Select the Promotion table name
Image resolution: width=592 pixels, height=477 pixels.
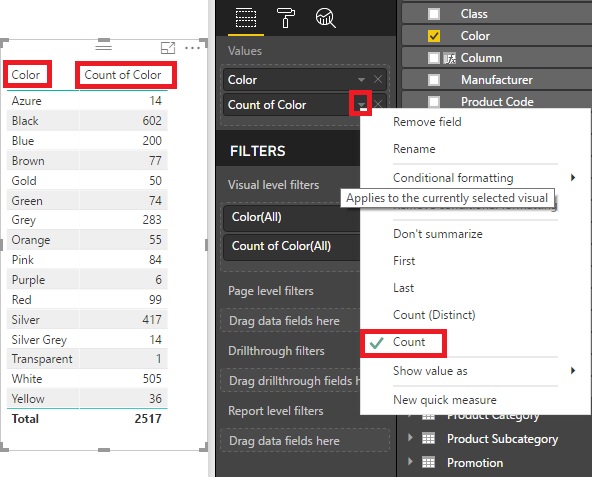pos(475,463)
